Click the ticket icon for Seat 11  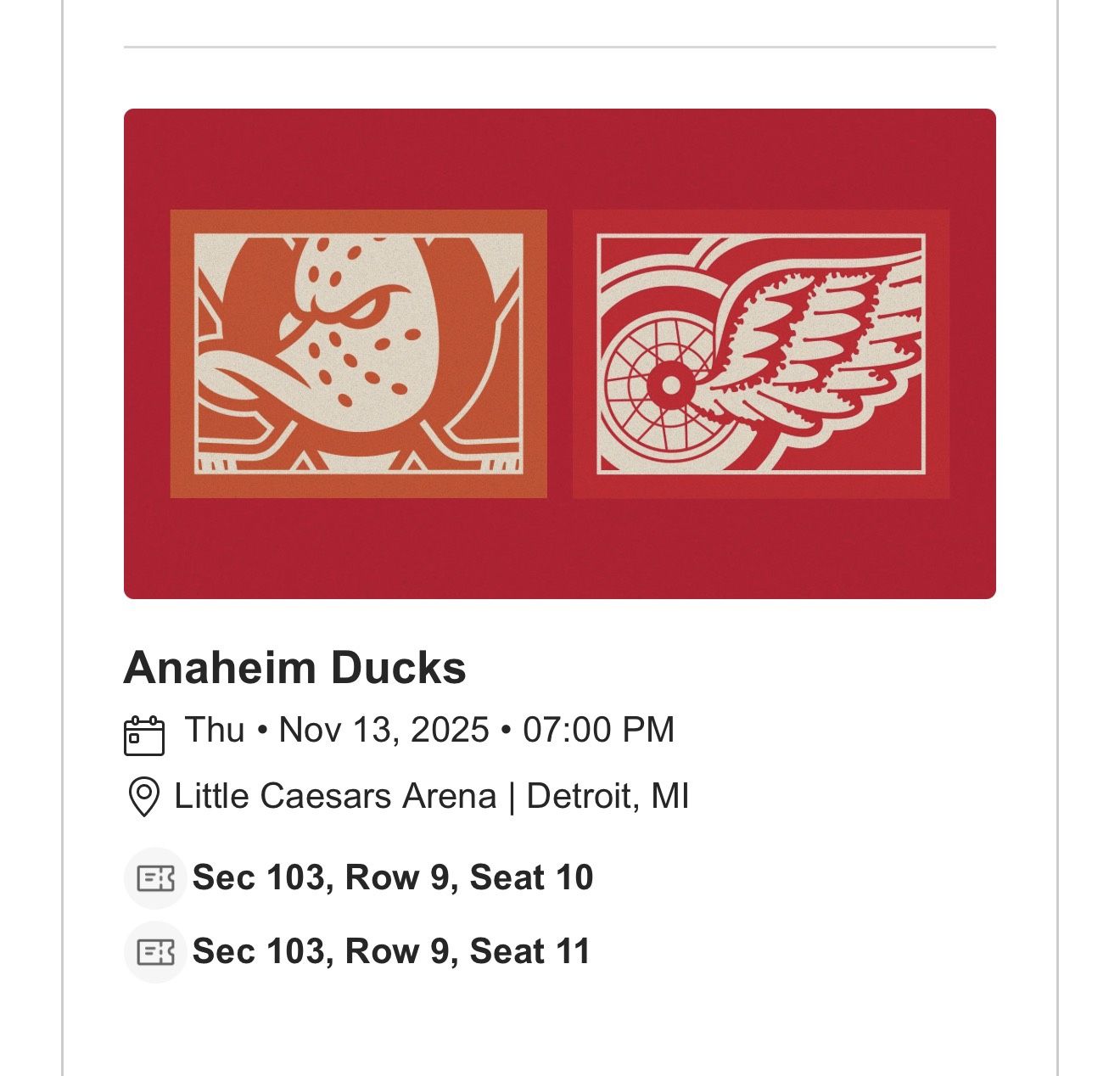(155, 951)
